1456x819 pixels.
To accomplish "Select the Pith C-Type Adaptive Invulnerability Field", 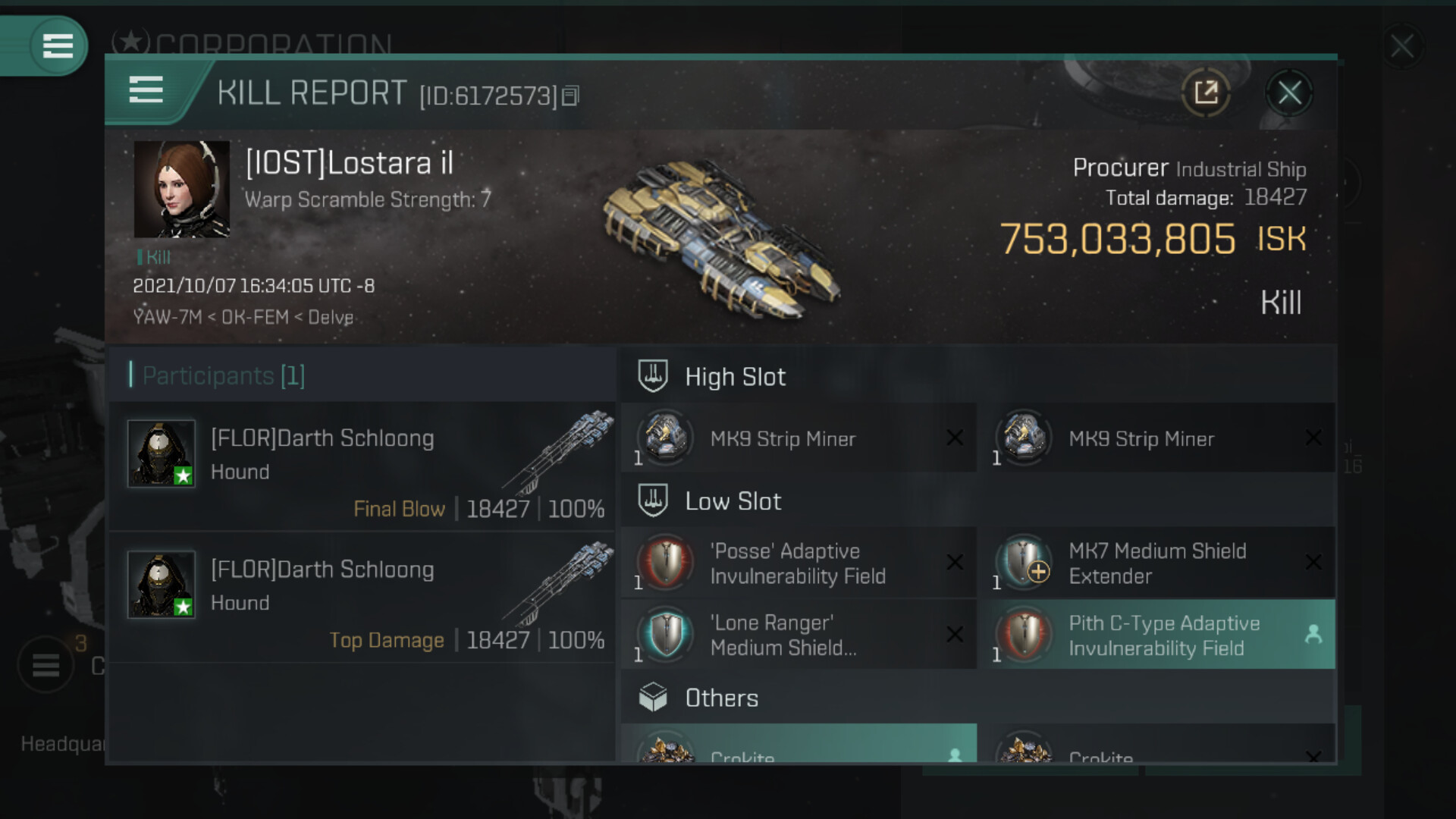I will [1157, 635].
